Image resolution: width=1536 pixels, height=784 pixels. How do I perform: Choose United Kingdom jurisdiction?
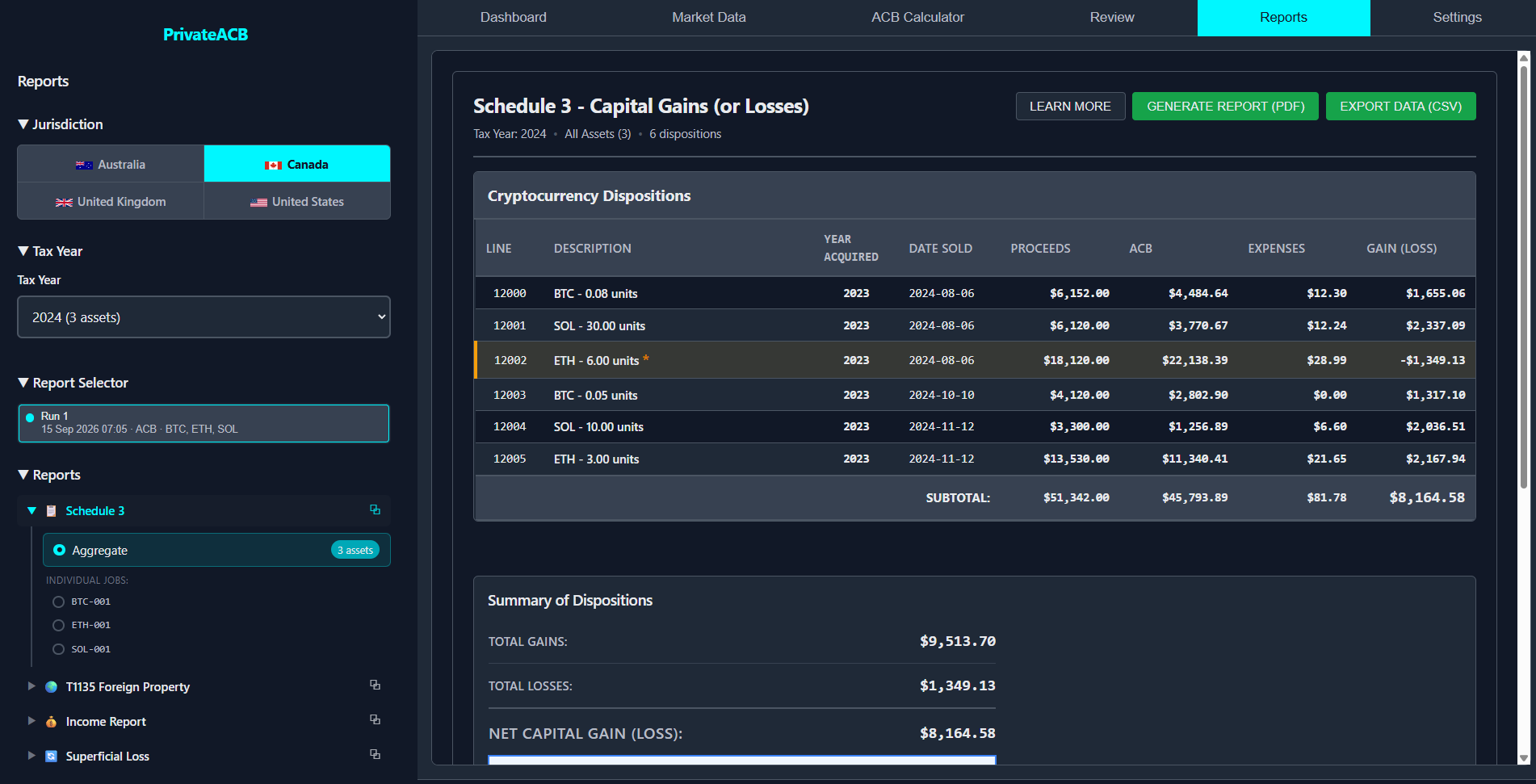click(x=111, y=202)
